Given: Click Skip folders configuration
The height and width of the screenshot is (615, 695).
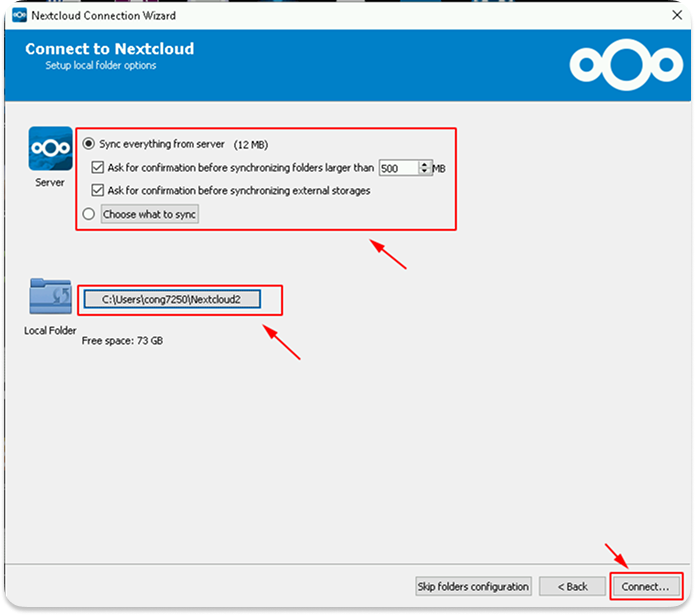Looking at the screenshot, I should tap(473, 586).
